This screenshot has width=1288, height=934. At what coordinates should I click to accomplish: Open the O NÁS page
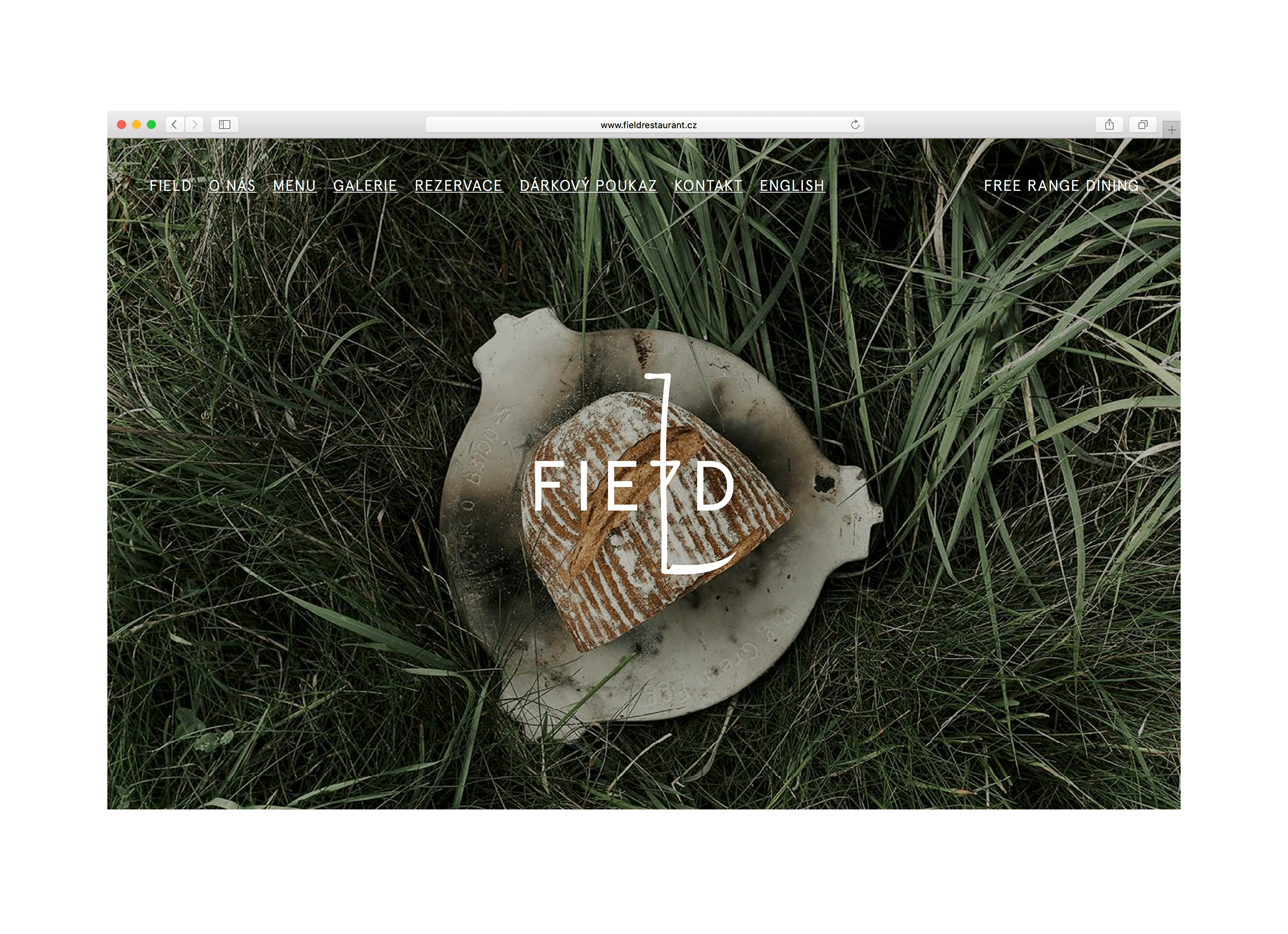click(232, 186)
